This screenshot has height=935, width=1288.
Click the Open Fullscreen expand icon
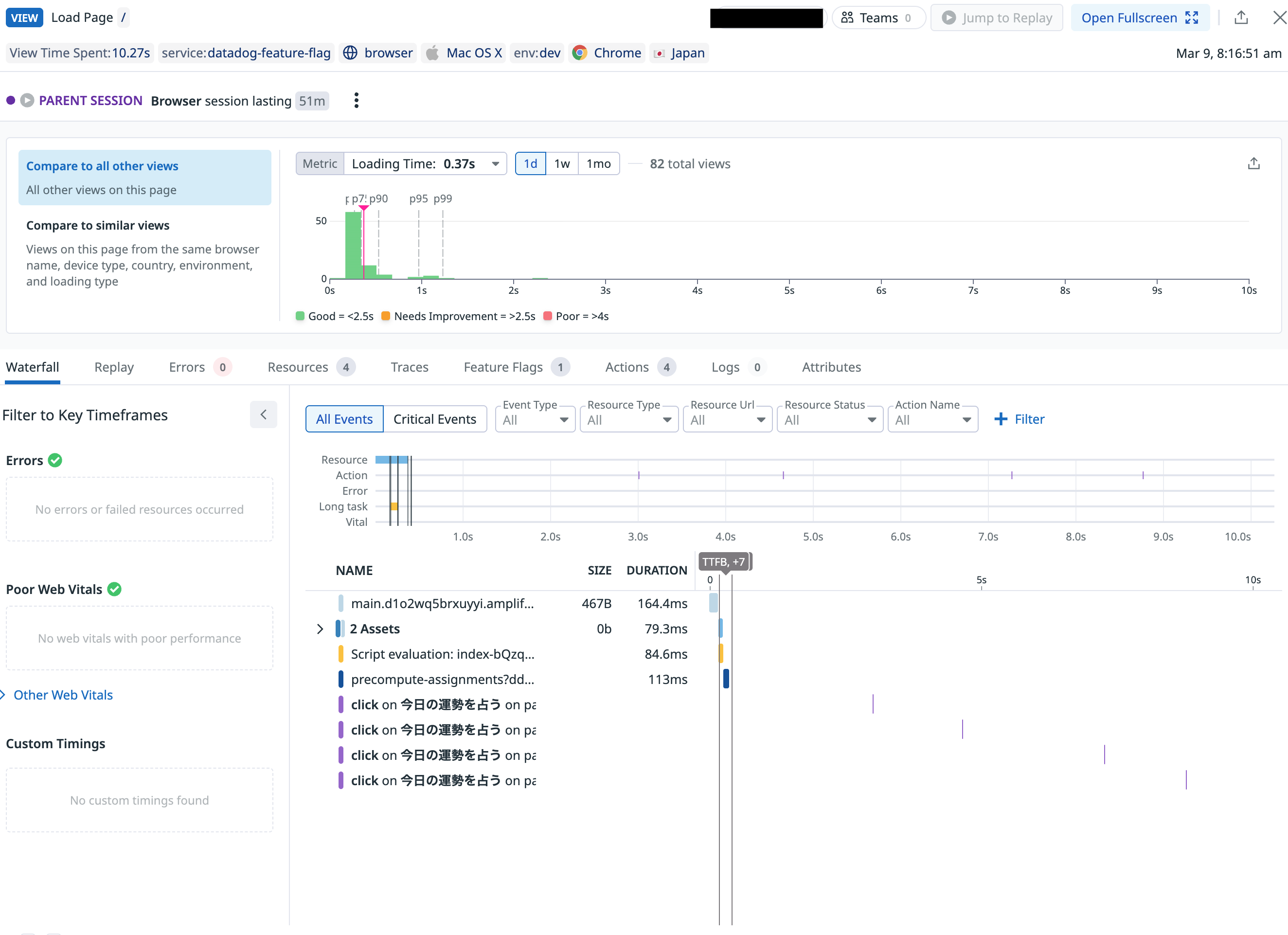point(1192,18)
